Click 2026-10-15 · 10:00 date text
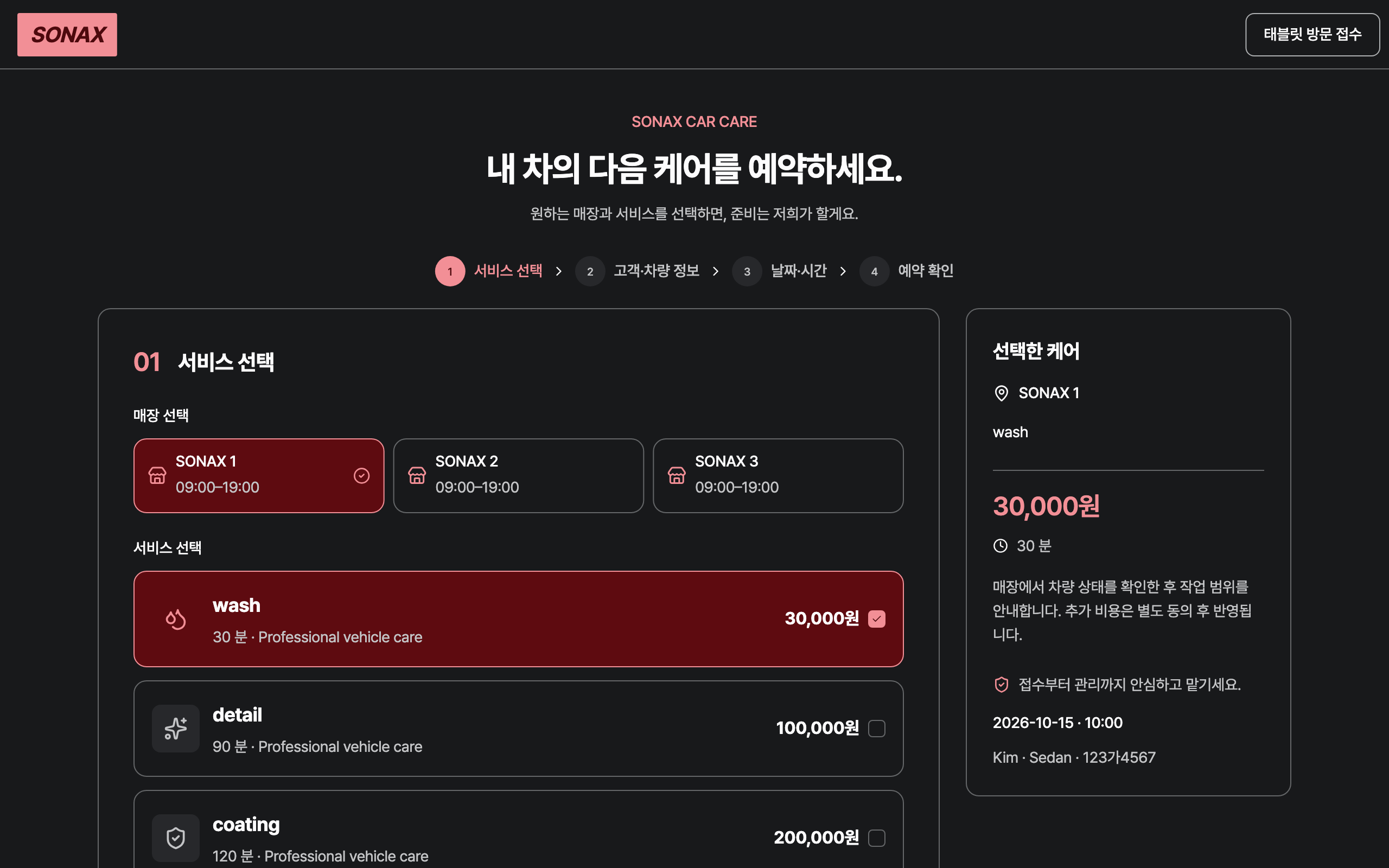1389x868 pixels. click(x=1058, y=723)
